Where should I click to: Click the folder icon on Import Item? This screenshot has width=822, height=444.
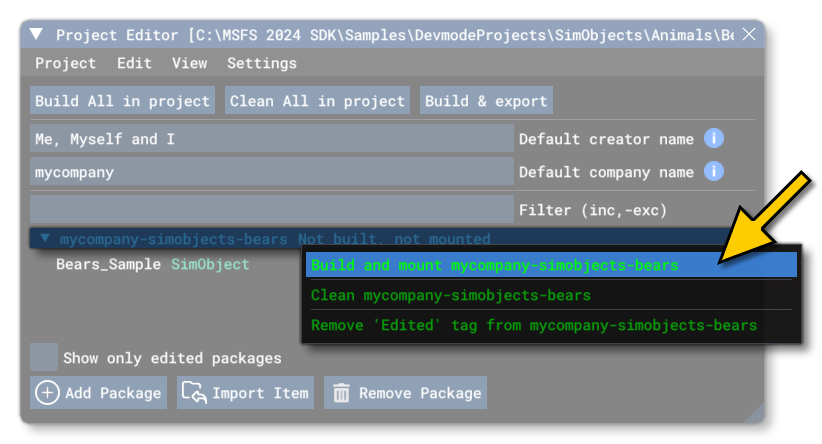(194, 393)
